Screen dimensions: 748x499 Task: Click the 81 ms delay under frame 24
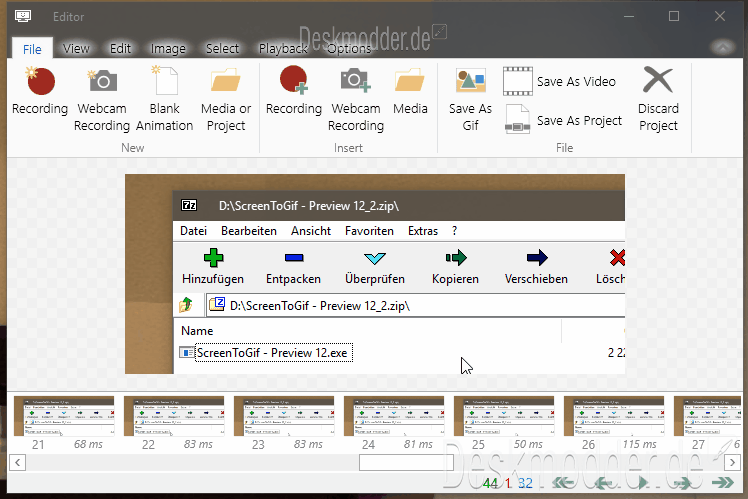point(418,444)
